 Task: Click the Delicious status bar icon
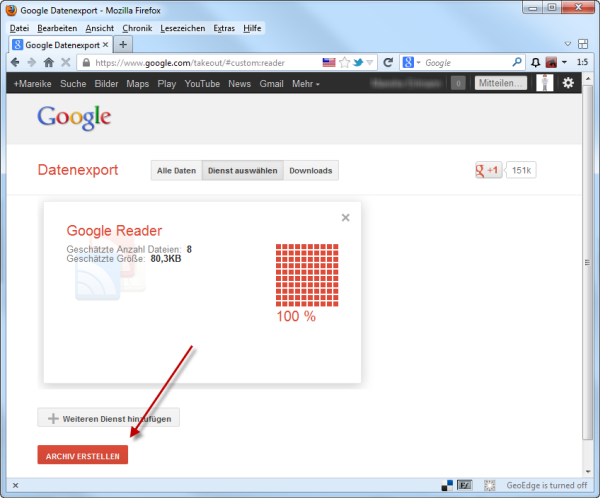point(447,485)
